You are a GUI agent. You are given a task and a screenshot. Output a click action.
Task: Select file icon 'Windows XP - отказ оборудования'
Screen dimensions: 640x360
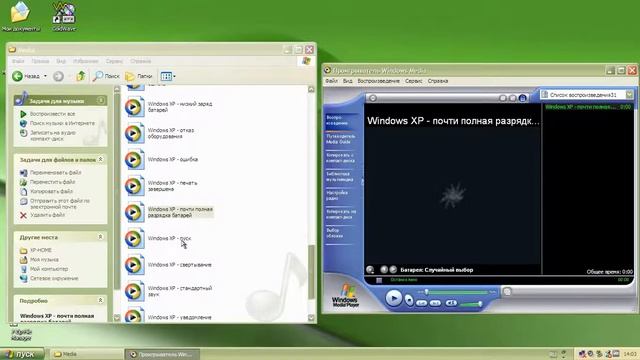[x=134, y=133]
